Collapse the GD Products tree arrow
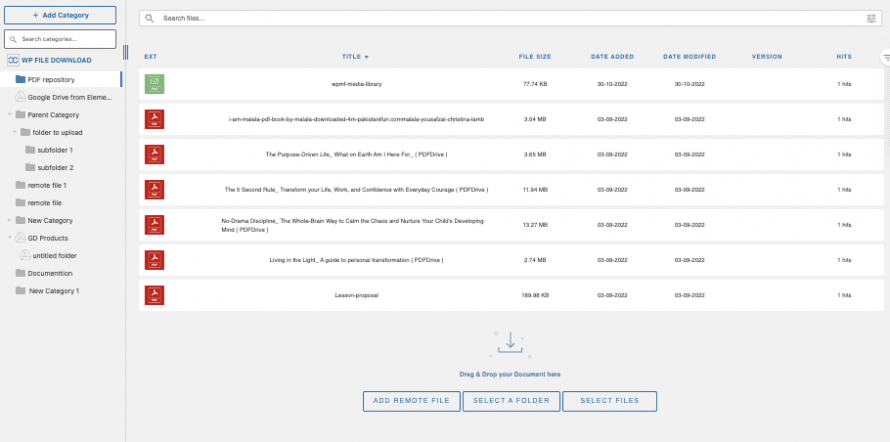The height and width of the screenshot is (442, 890). tap(9, 238)
